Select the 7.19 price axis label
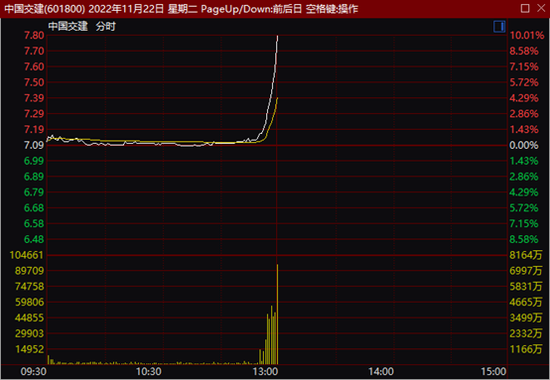This screenshot has width=550, height=380. point(34,129)
